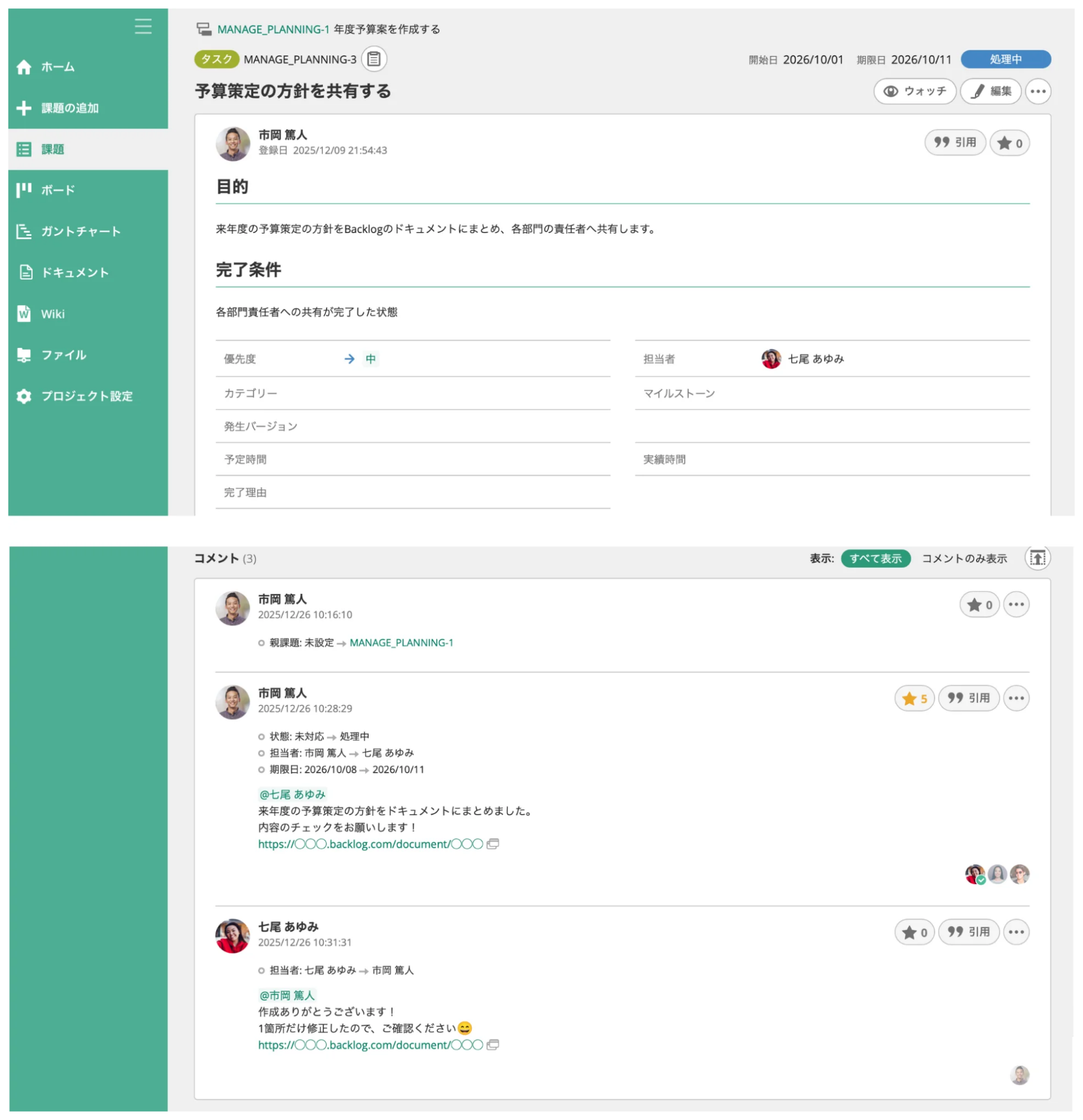This screenshot has width=1083, height=1120.
Task: Click the @市岡 篤人 mention
Action: pyautogui.click(x=287, y=996)
